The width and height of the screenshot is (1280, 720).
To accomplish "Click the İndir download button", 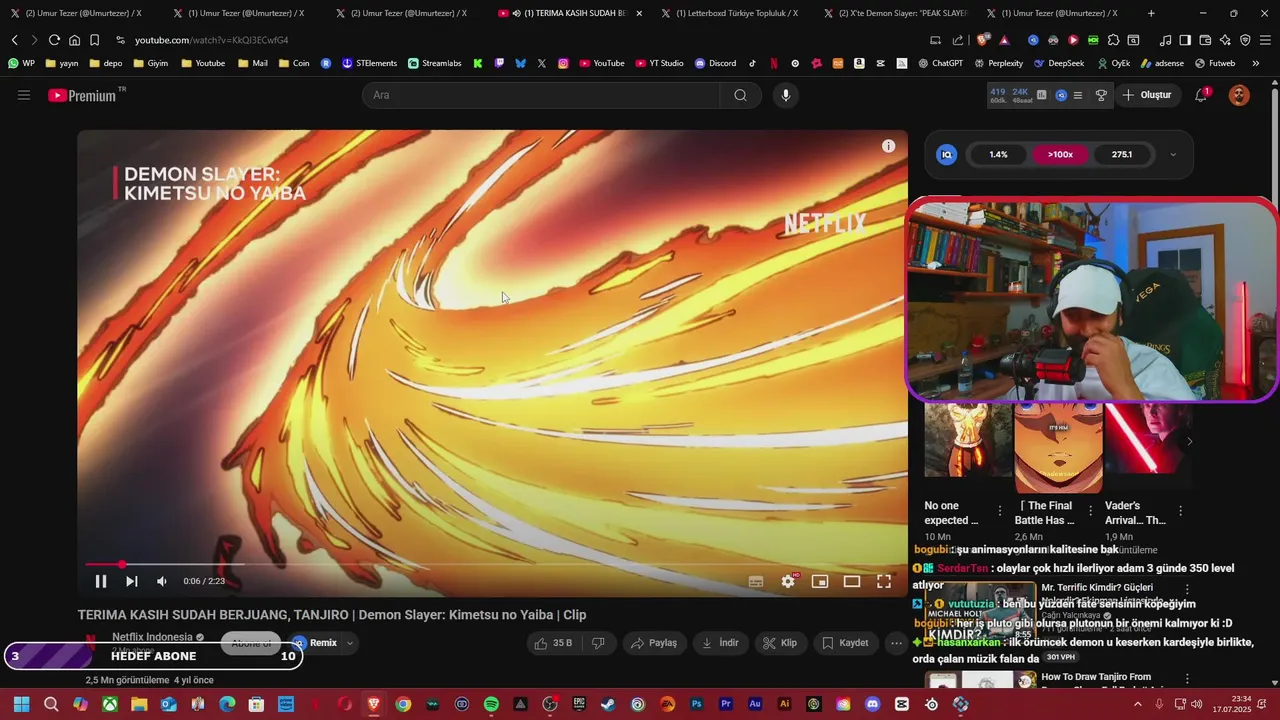I will coord(720,643).
